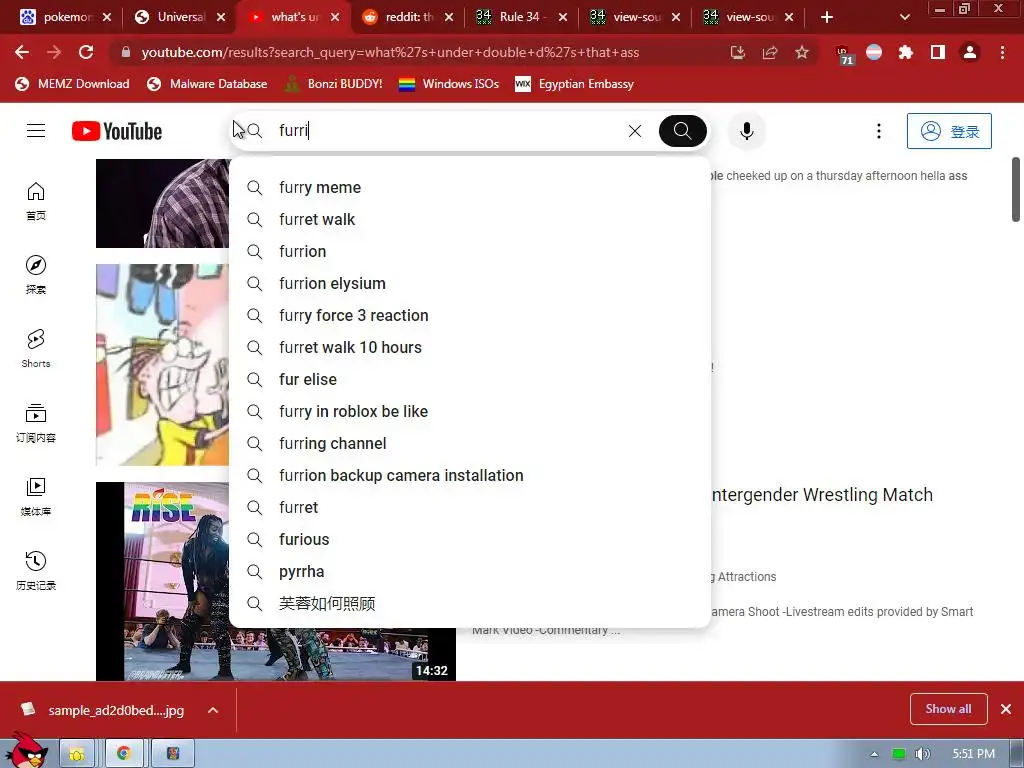The width and height of the screenshot is (1024, 768).
Task: Open the Bonzi BUDDY! bookmark
Action: (x=334, y=84)
